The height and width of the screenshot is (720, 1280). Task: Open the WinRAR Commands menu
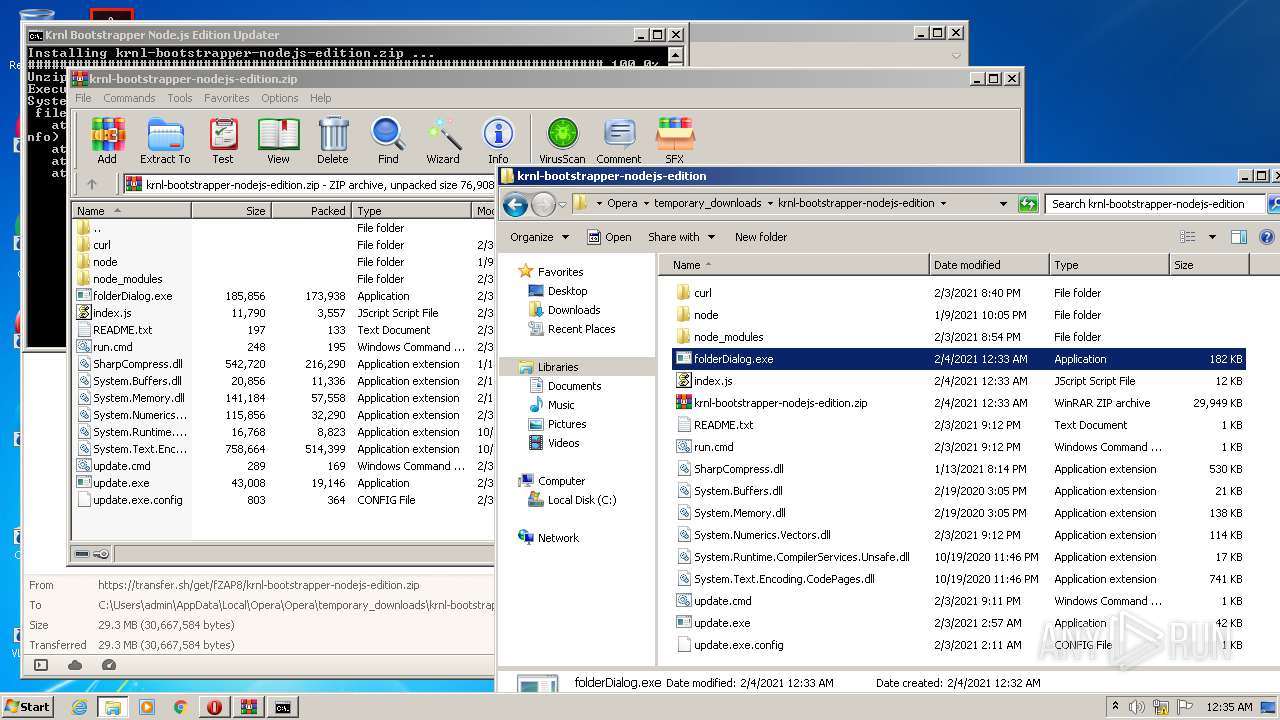pyautogui.click(x=129, y=98)
